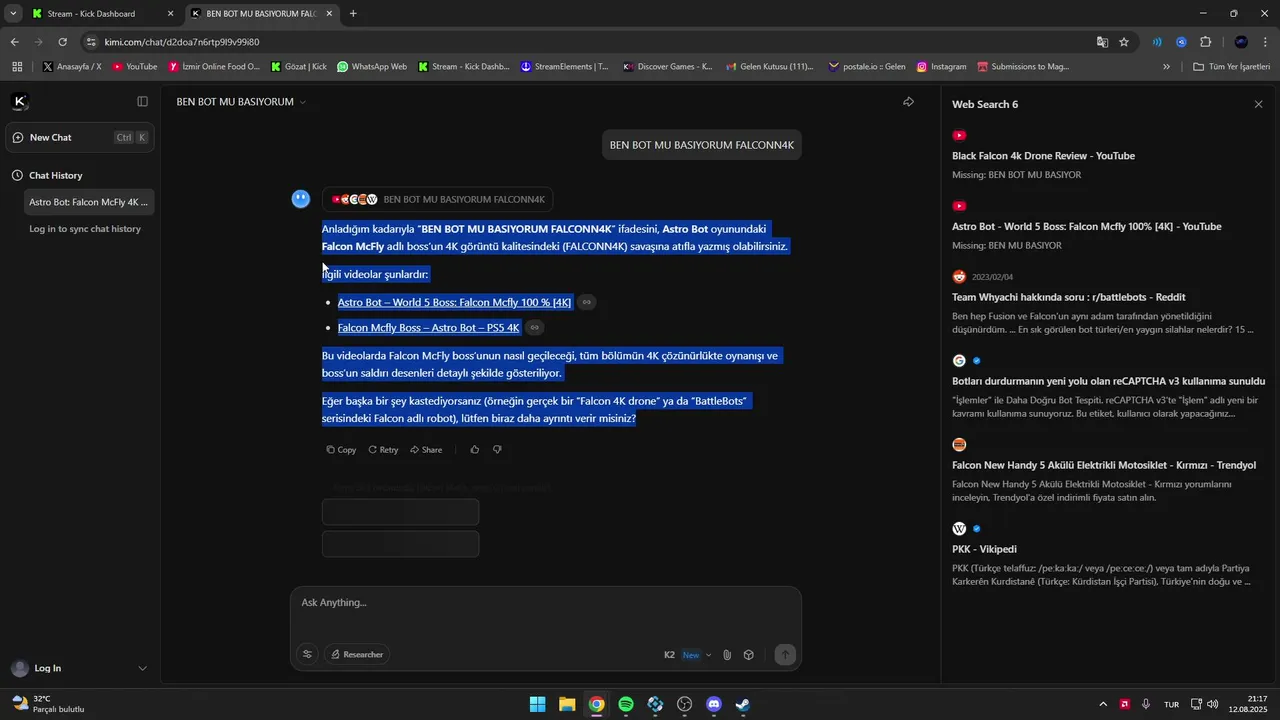This screenshot has width=1280, height=720.
Task: Go back in browser history
Action: pyautogui.click(x=14, y=42)
